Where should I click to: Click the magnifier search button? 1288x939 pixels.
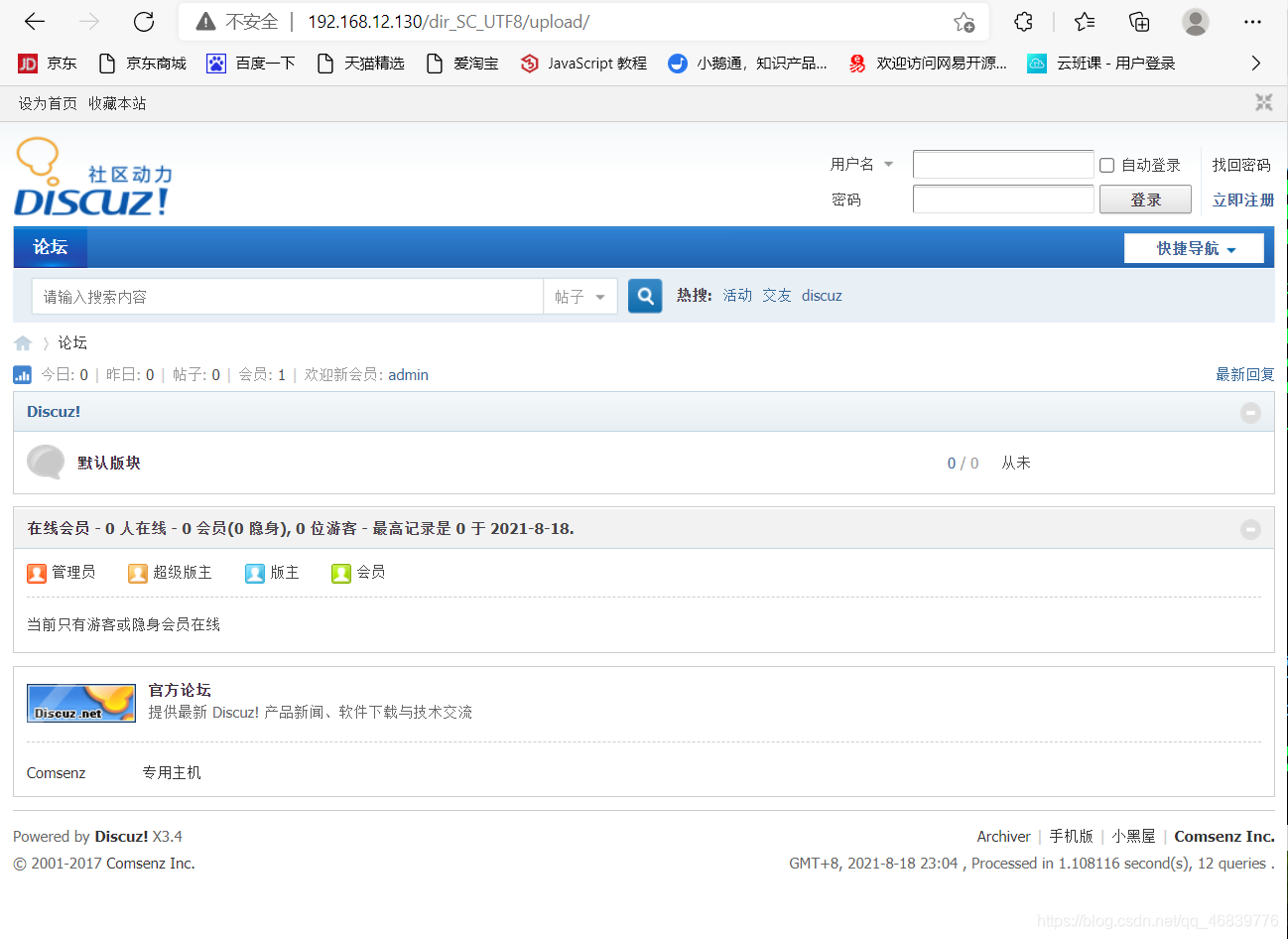pos(645,296)
